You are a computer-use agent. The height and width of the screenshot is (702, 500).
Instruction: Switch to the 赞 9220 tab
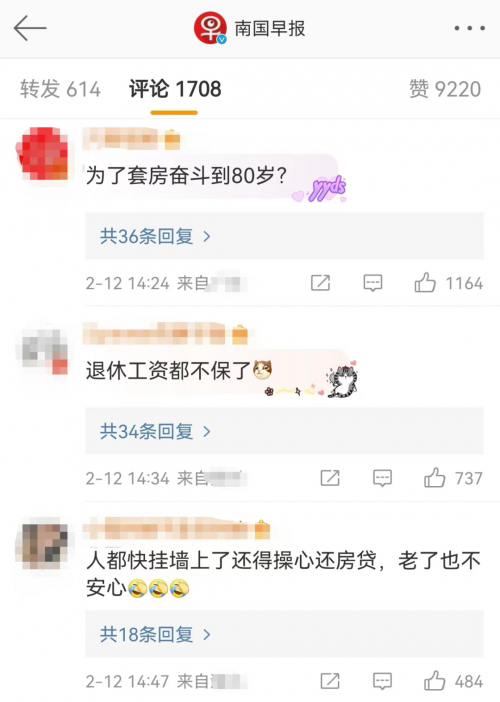tap(445, 89)
